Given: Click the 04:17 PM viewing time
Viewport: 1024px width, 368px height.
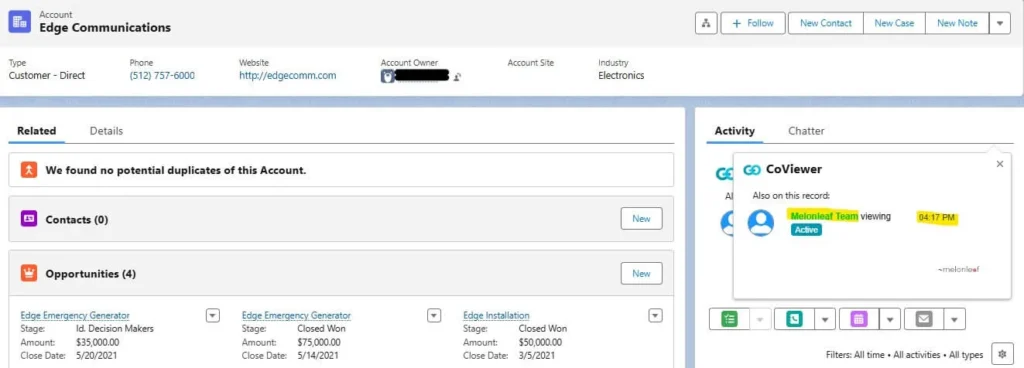Looking at the screenshot, I should [937, 217].
